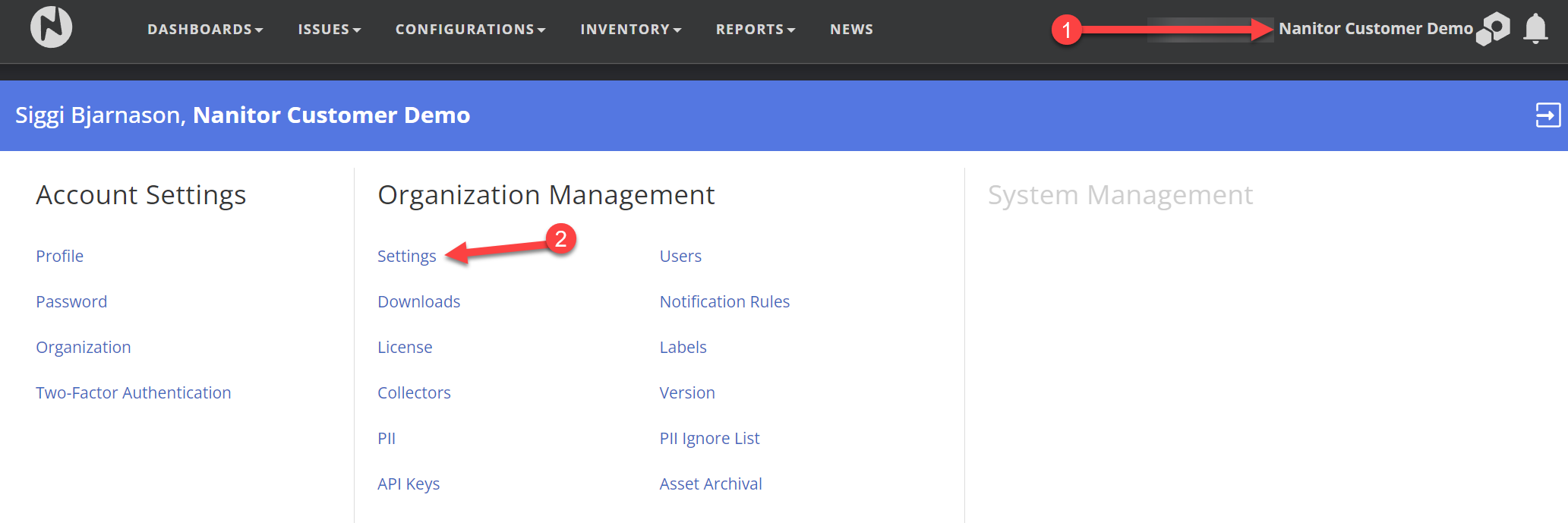Open the Organization link under Account Settings
The image size is (1568, 523).
coord(84,348)
